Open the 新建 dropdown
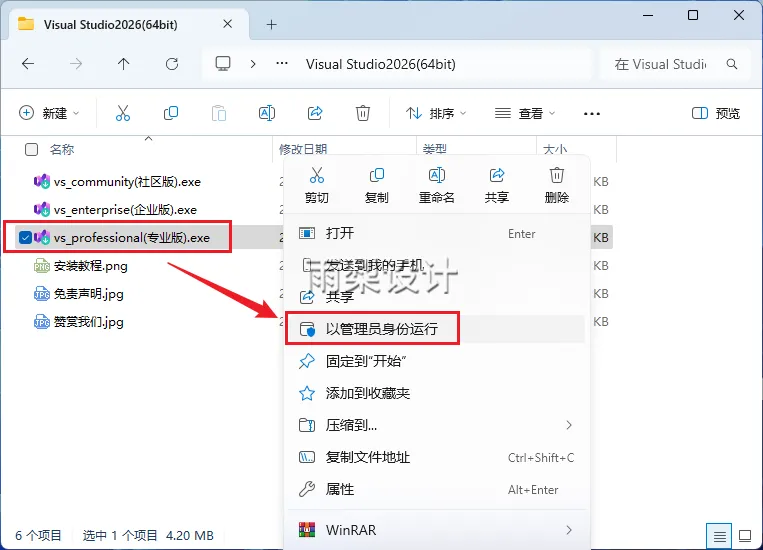 coord(49,113)
